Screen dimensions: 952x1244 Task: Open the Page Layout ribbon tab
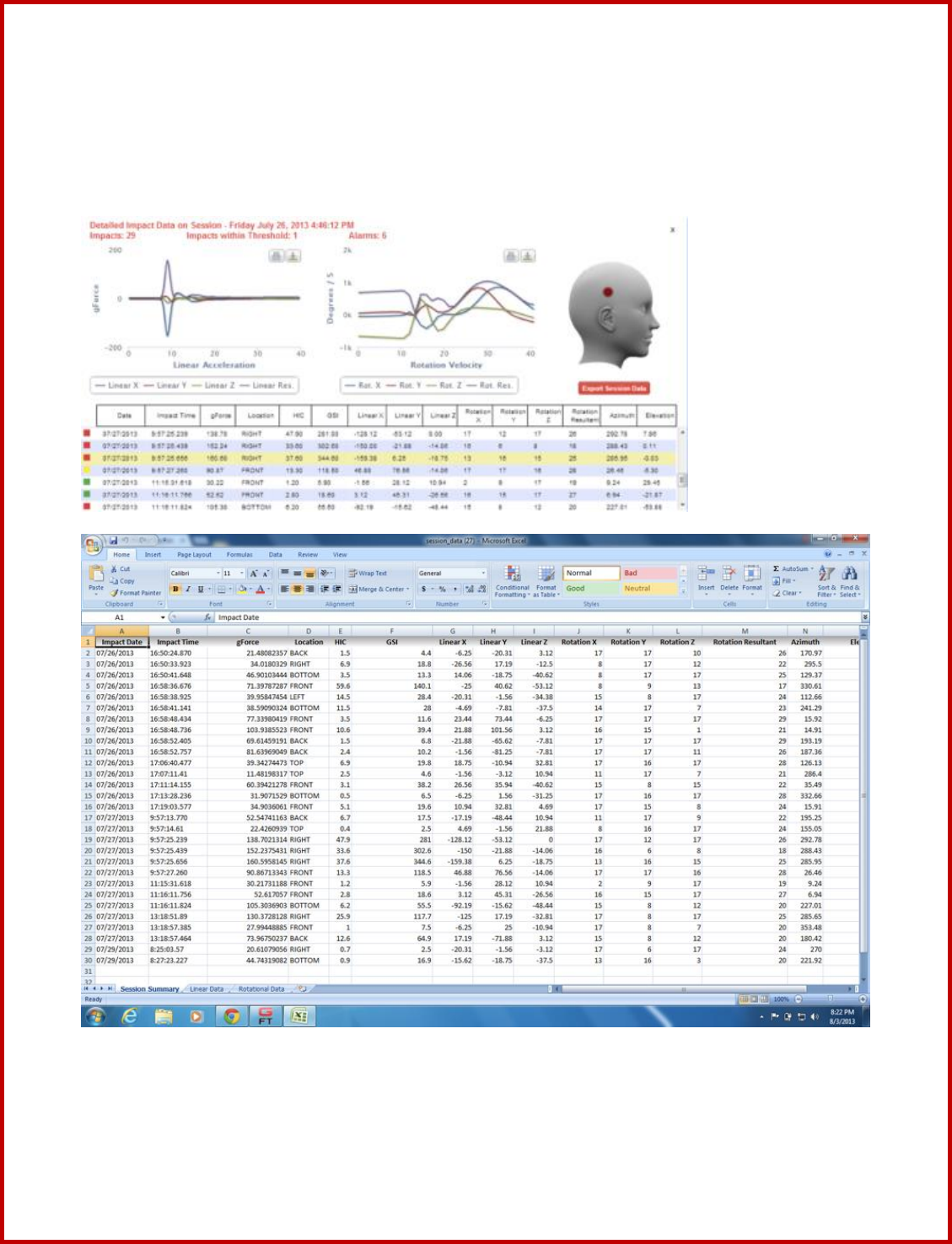pos(194,555)
